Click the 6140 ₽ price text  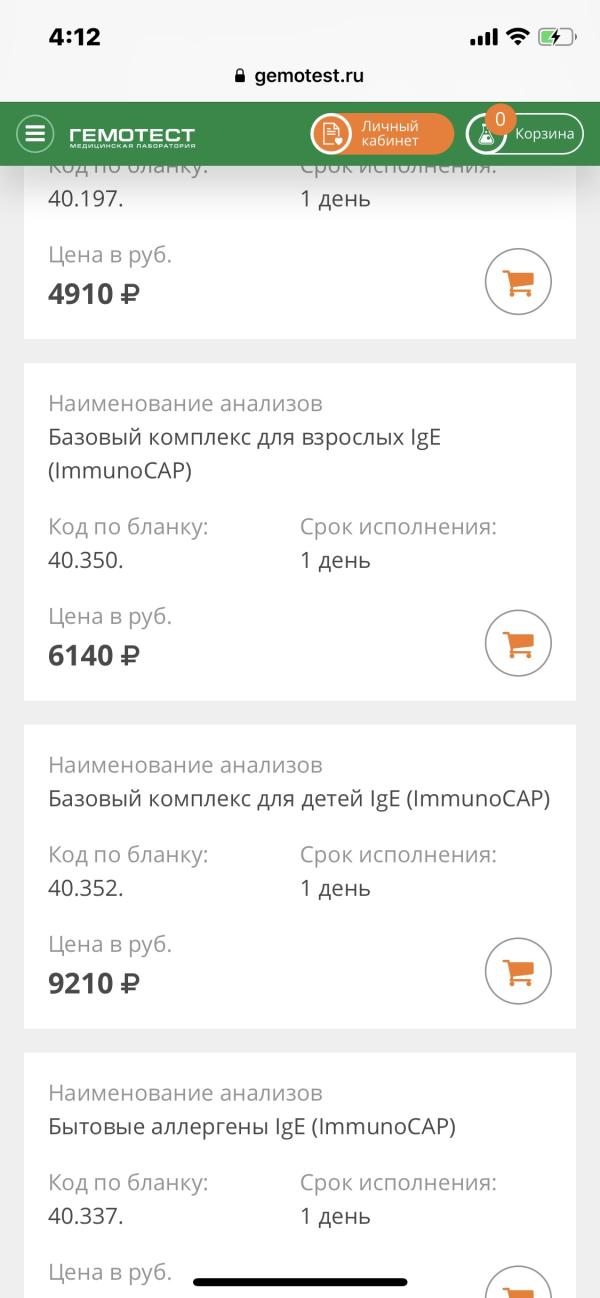[94, 656]
